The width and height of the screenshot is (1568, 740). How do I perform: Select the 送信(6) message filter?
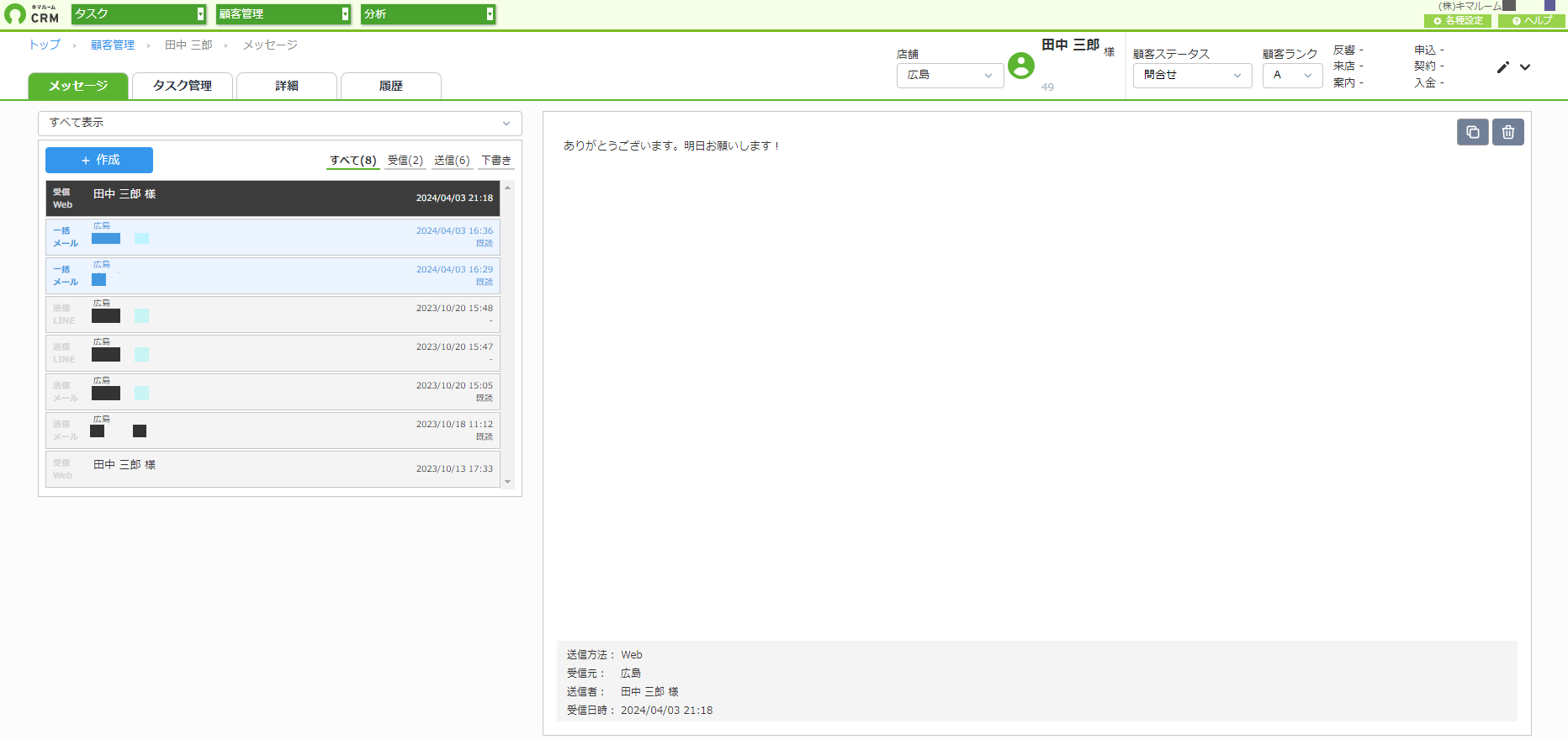tap(452, 161)
